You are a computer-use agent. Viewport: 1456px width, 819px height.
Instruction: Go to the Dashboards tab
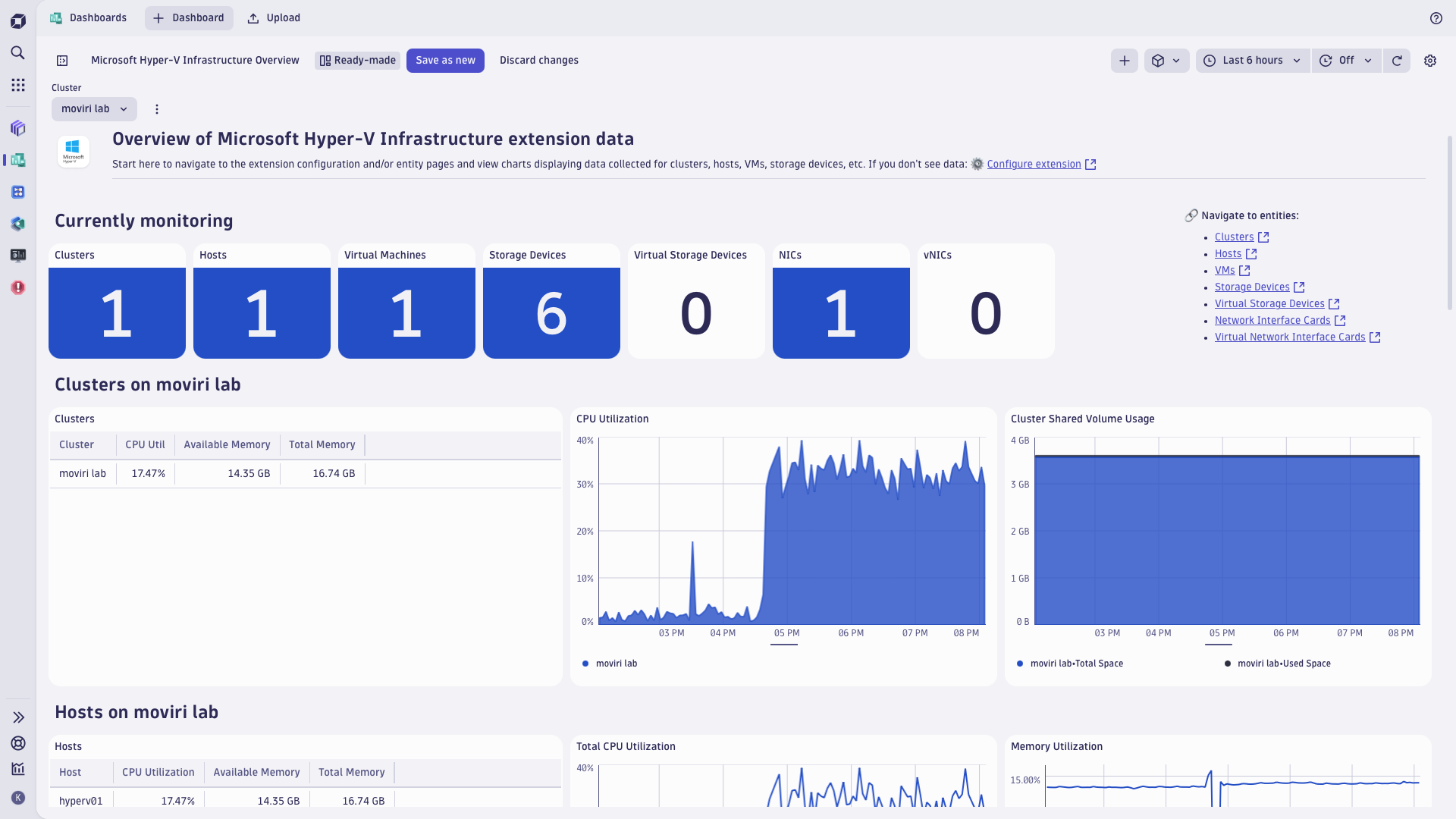click(x=89, y=18)
